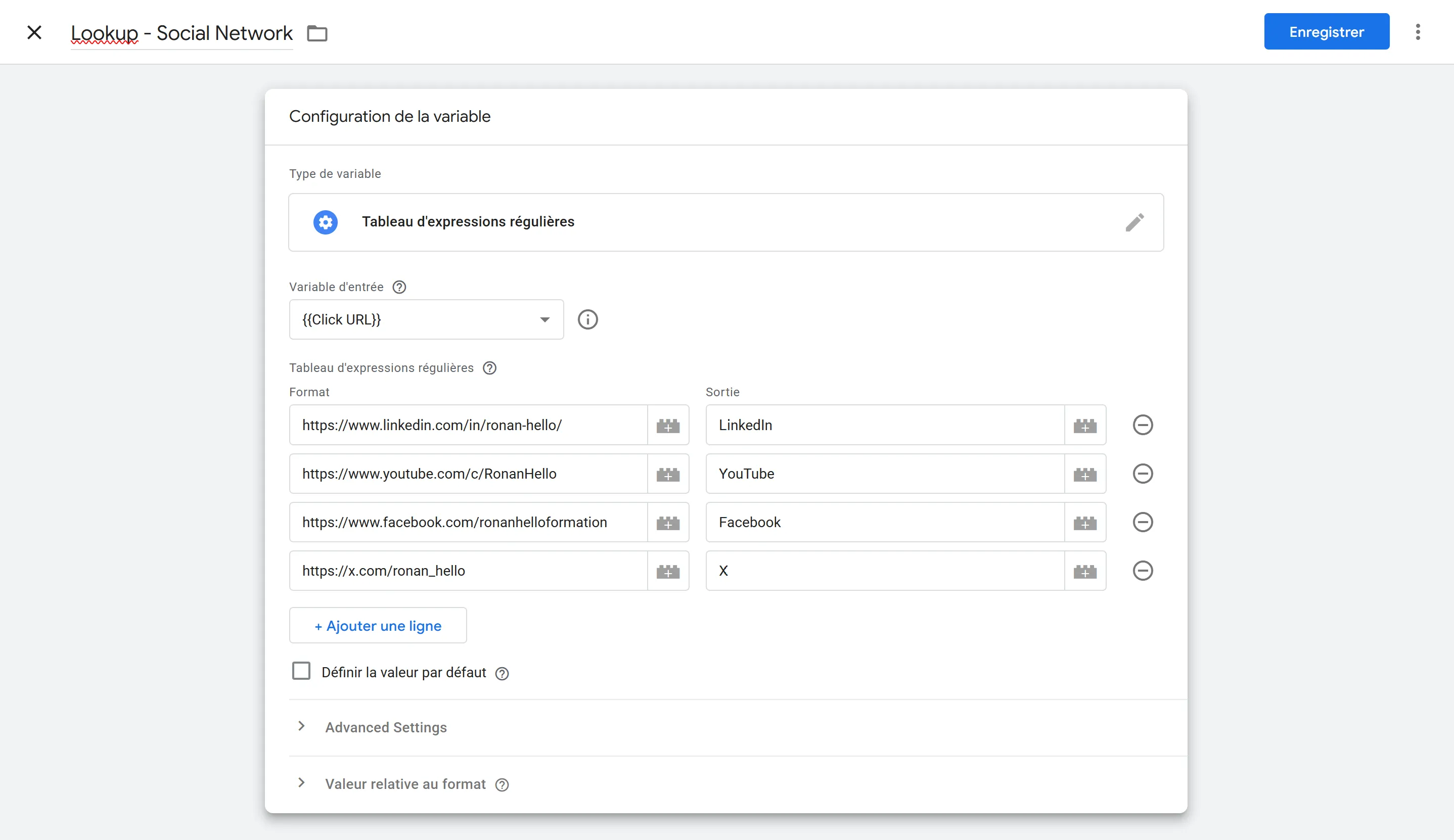The width and height of the screenshot is (1454, 840).
Task: Click Enregistrer to save the variable
Action: [1326, 32]
